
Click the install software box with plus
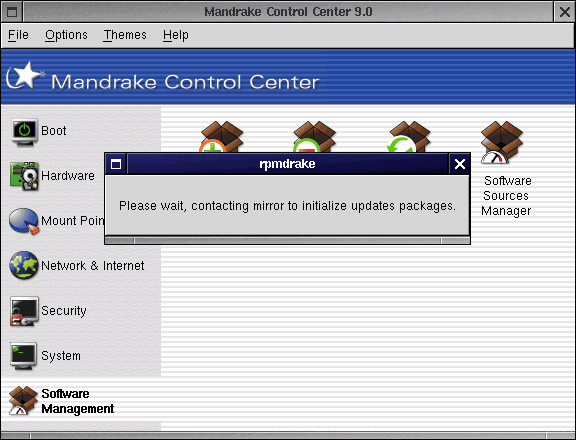point(222,137)
